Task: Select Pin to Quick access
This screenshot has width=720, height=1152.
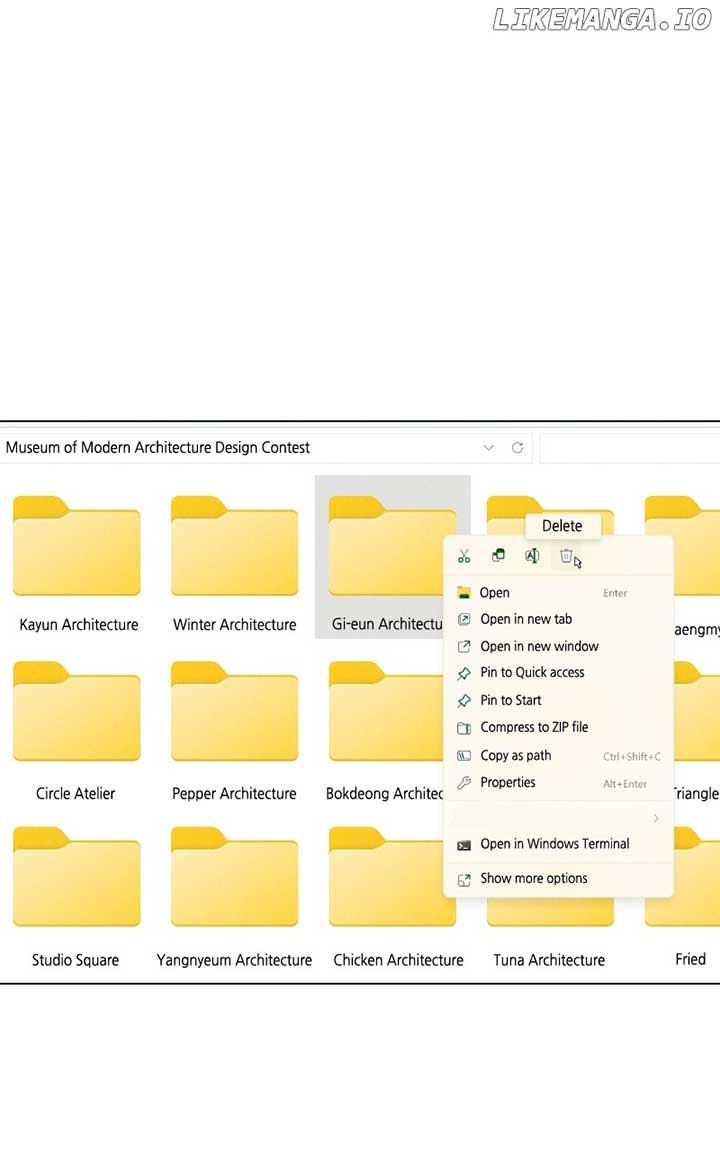Action: (x=532, y=673)
